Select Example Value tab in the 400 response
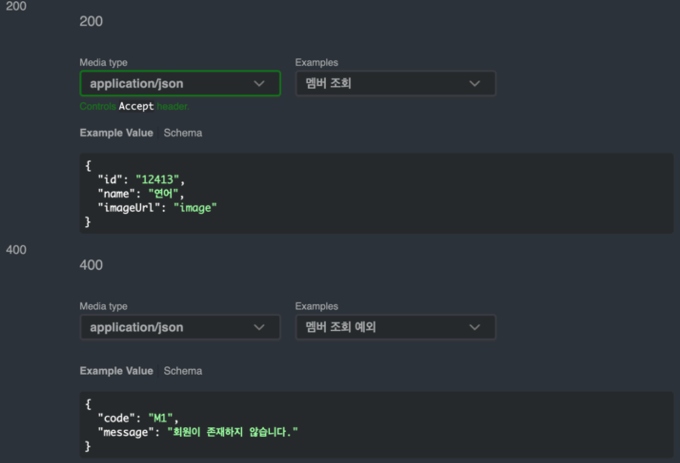 (x=116, y=371)
